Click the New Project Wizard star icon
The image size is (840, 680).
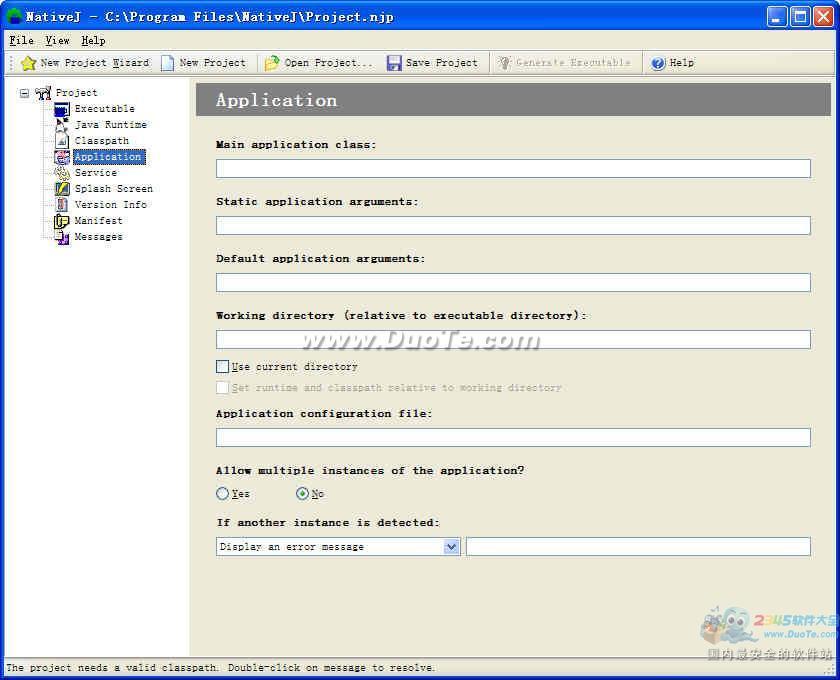click(x=28, y=63)
